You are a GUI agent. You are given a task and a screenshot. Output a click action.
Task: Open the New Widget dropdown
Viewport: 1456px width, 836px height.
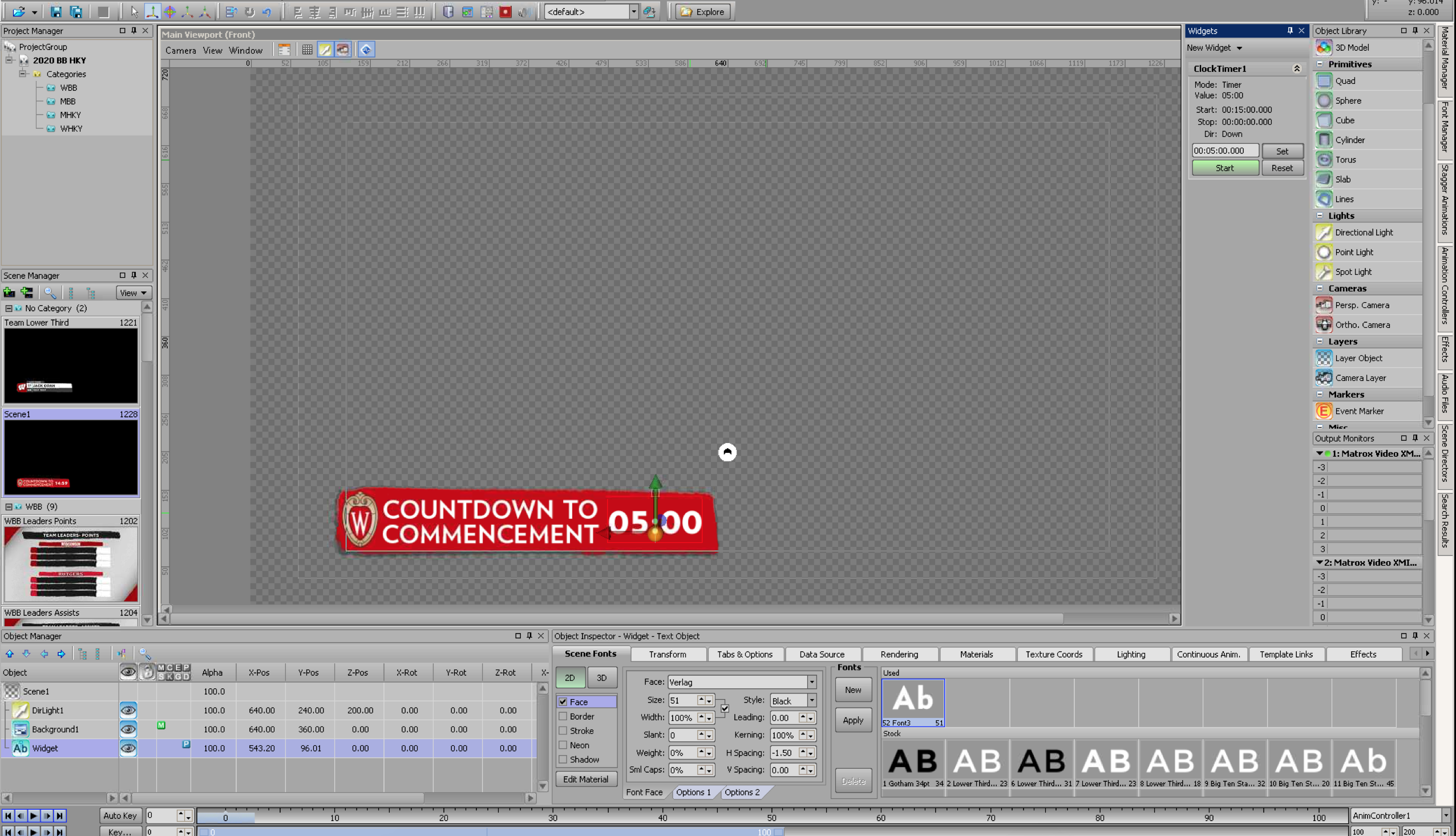pos(1214,48)
